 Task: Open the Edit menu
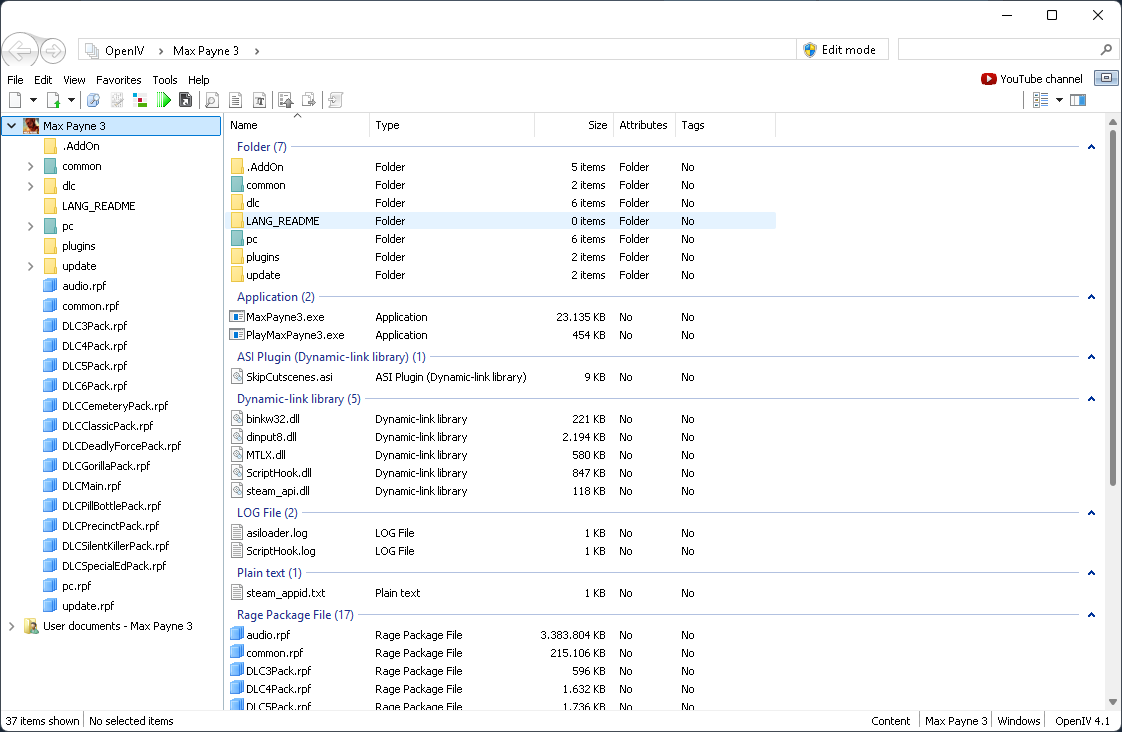[43, 80]
